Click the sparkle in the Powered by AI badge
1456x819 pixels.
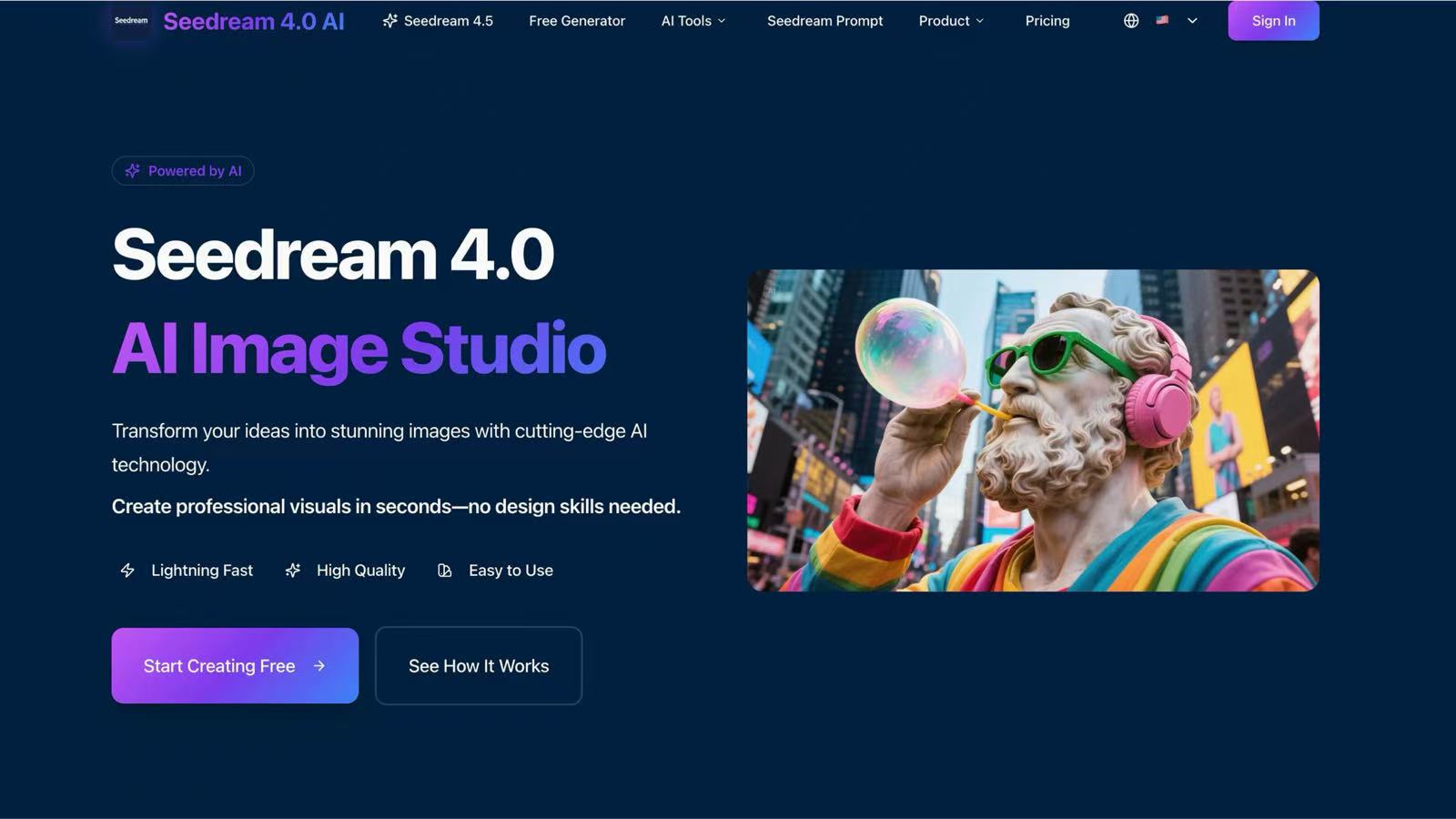tap(132, 170)
